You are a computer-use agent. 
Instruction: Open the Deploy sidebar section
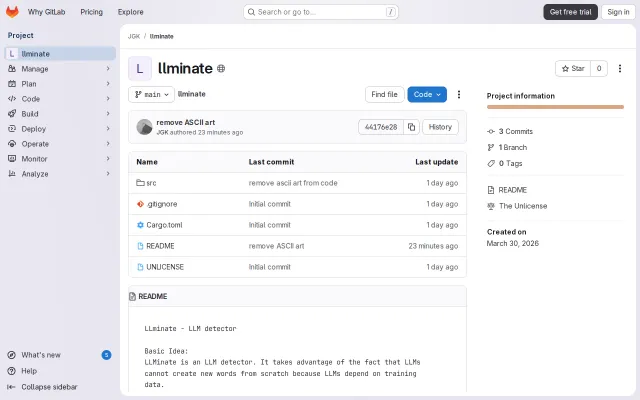click(x=60, y=129)
